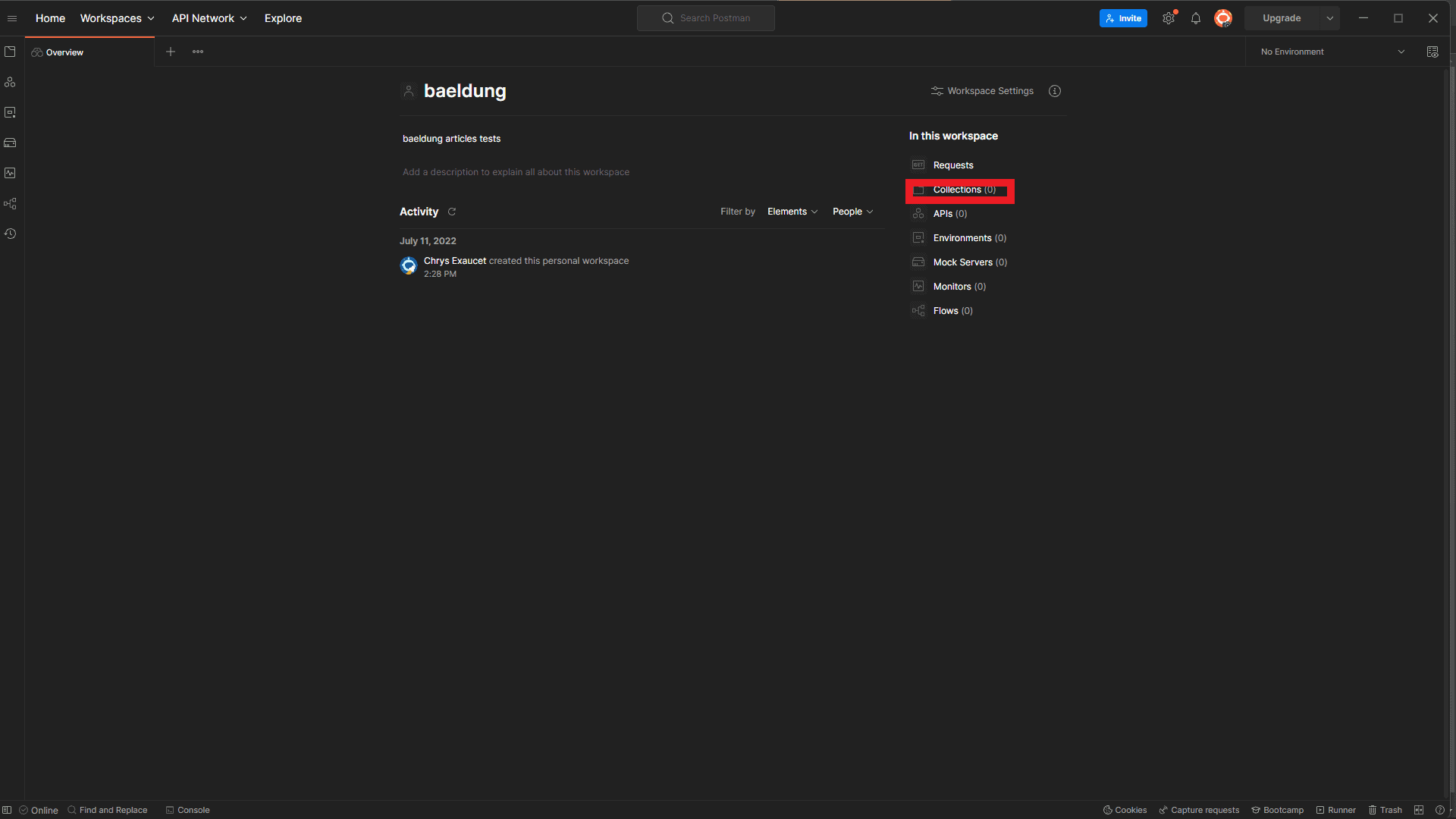The image size is (1456, 819).
Task: Open Workspace Settings
Action: point(982,91)
